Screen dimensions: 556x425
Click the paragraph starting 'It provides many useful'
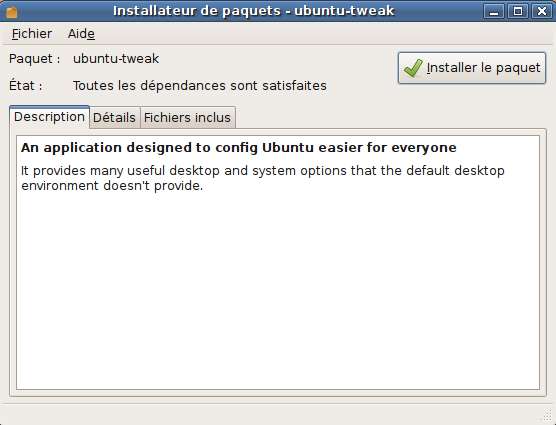pos(263,178)
